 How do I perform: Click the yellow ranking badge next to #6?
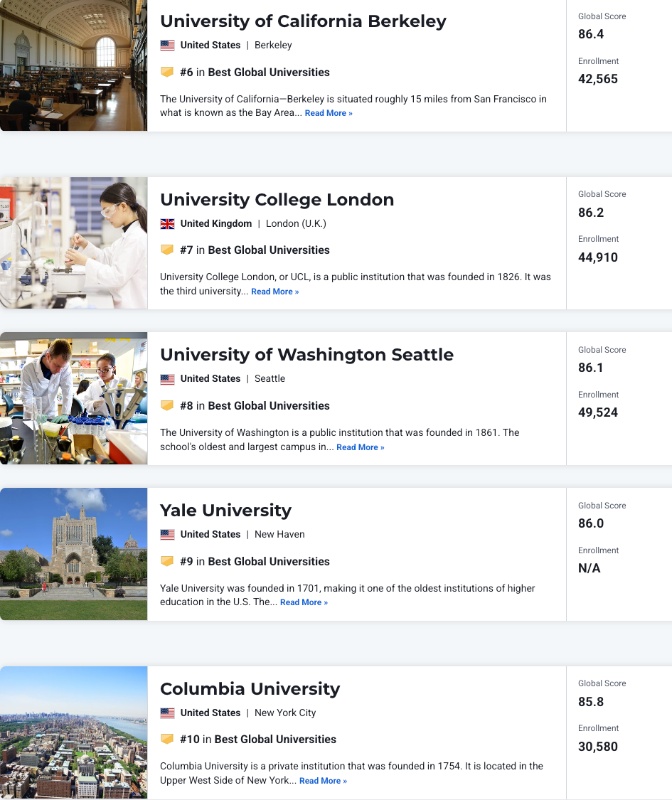[x=167, y=72]
